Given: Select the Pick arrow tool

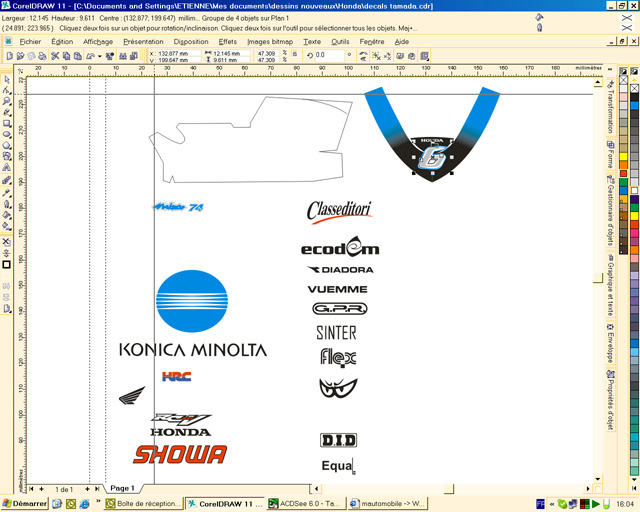Looking at the screenshot, I should pyautogui.click(x=7, y=80).
